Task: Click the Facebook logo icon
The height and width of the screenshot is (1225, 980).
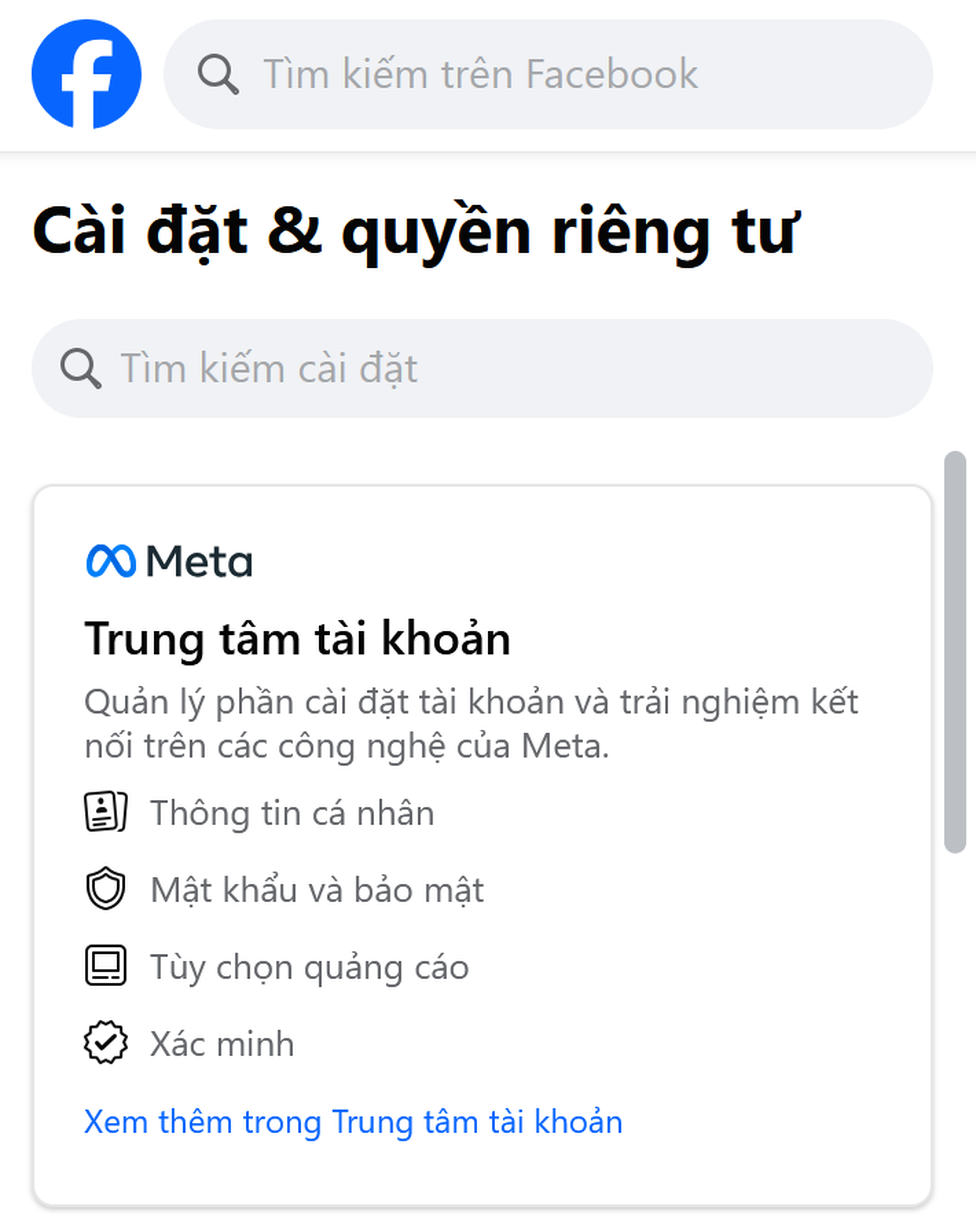Action: pos(86,74)
